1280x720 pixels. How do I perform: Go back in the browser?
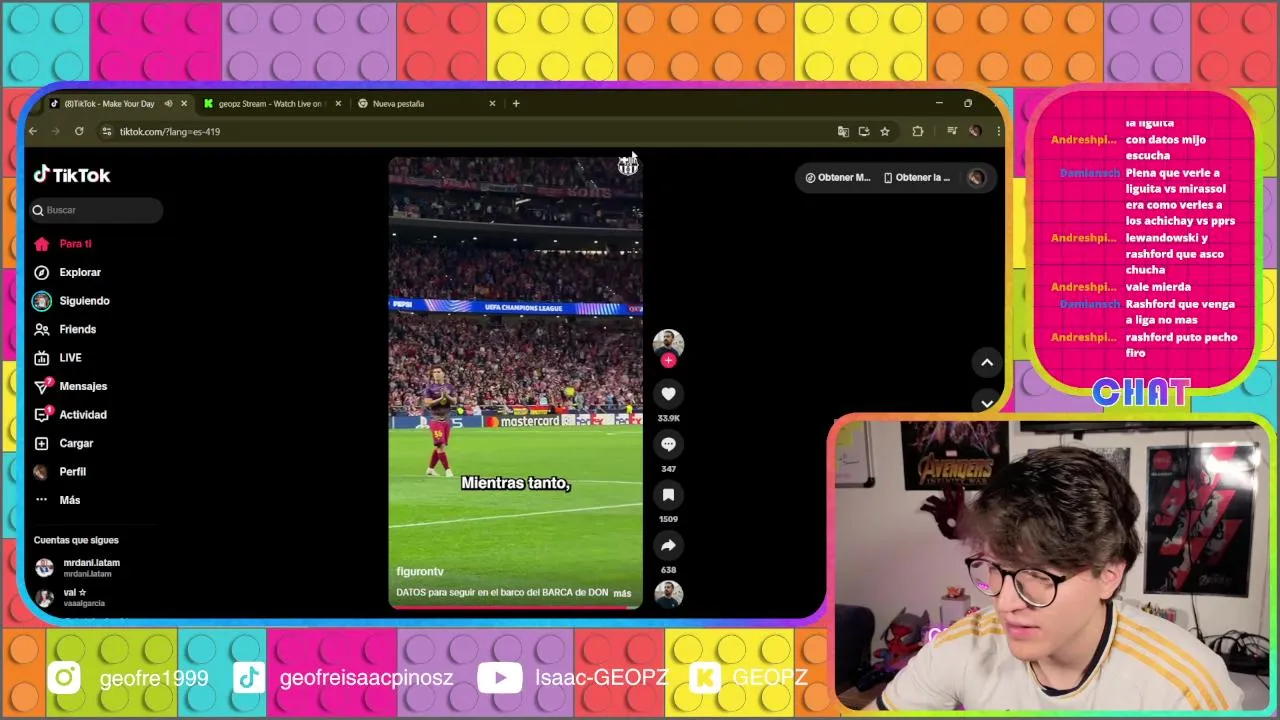point(33,132)
